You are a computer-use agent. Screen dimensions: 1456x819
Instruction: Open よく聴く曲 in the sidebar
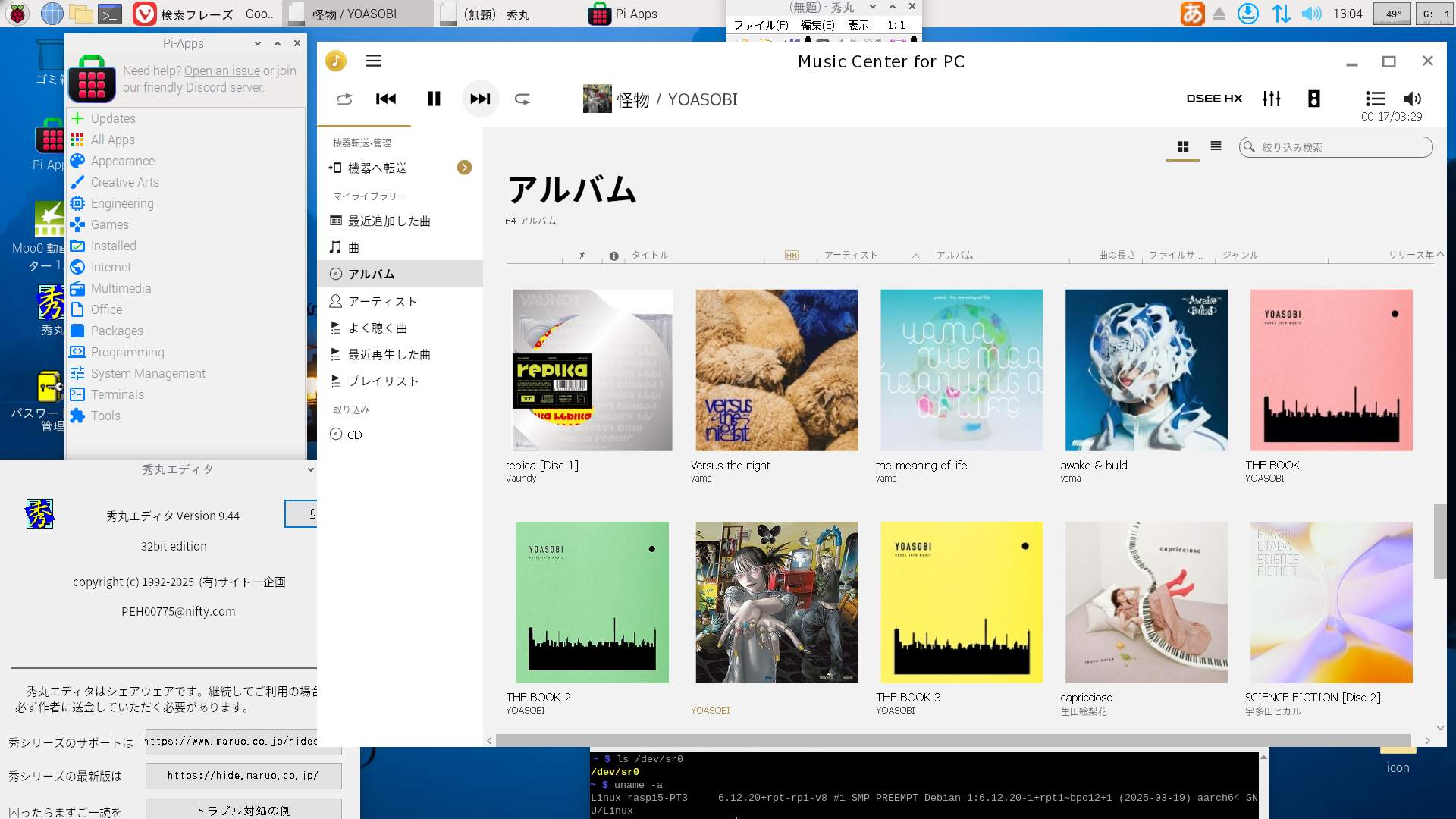tap(400, 328)
